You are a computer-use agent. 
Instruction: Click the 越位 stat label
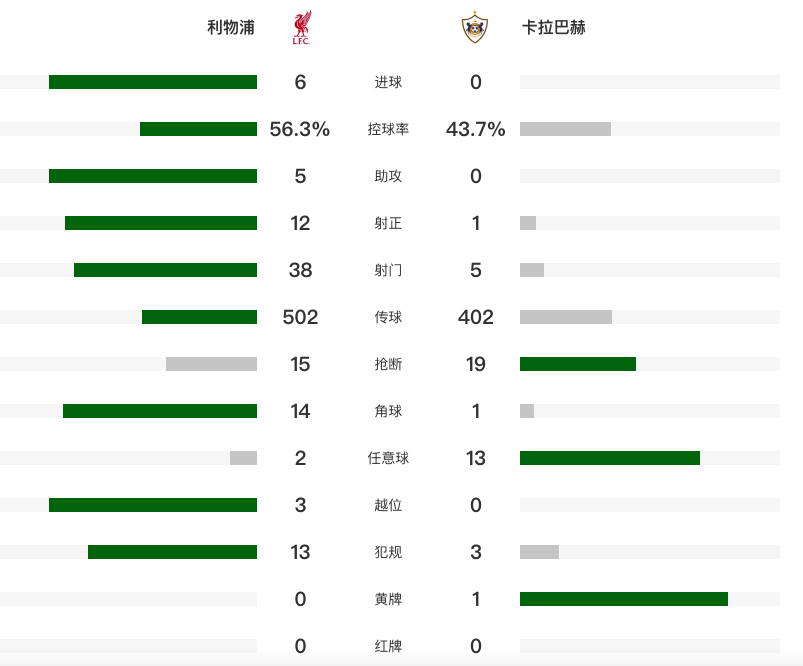point(388,505)
